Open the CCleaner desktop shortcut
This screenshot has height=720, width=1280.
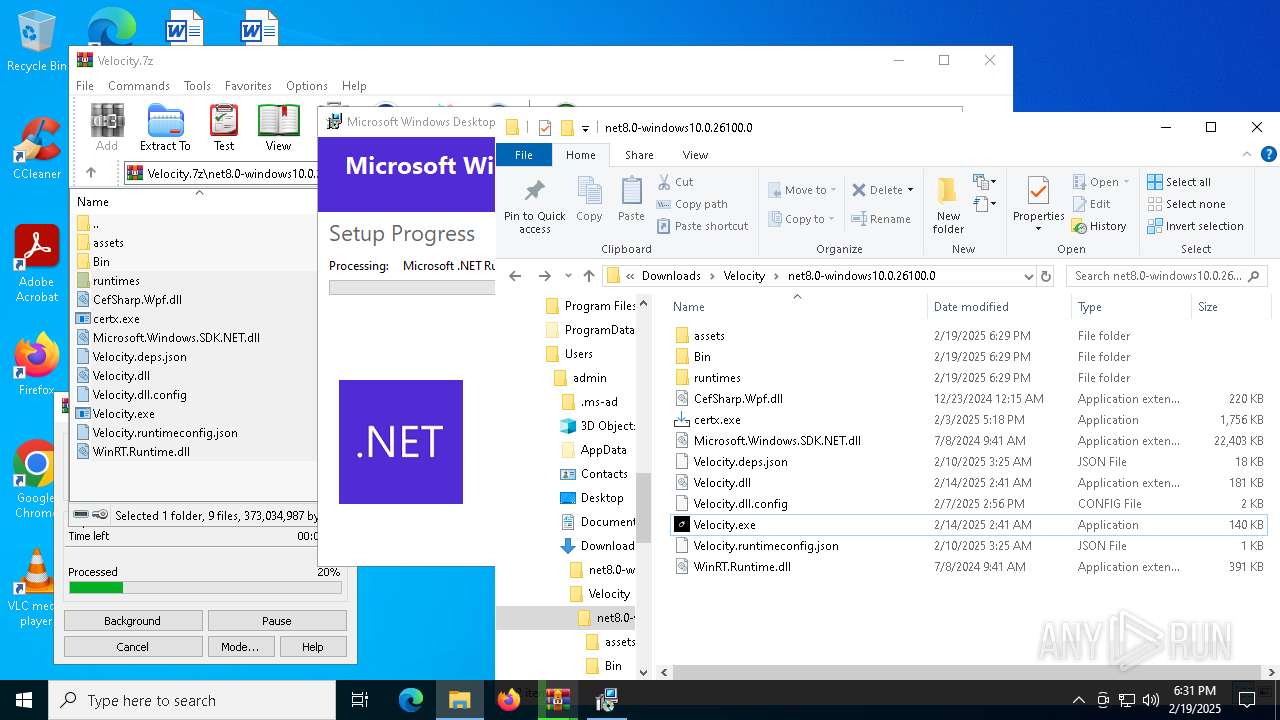[37, 150]
